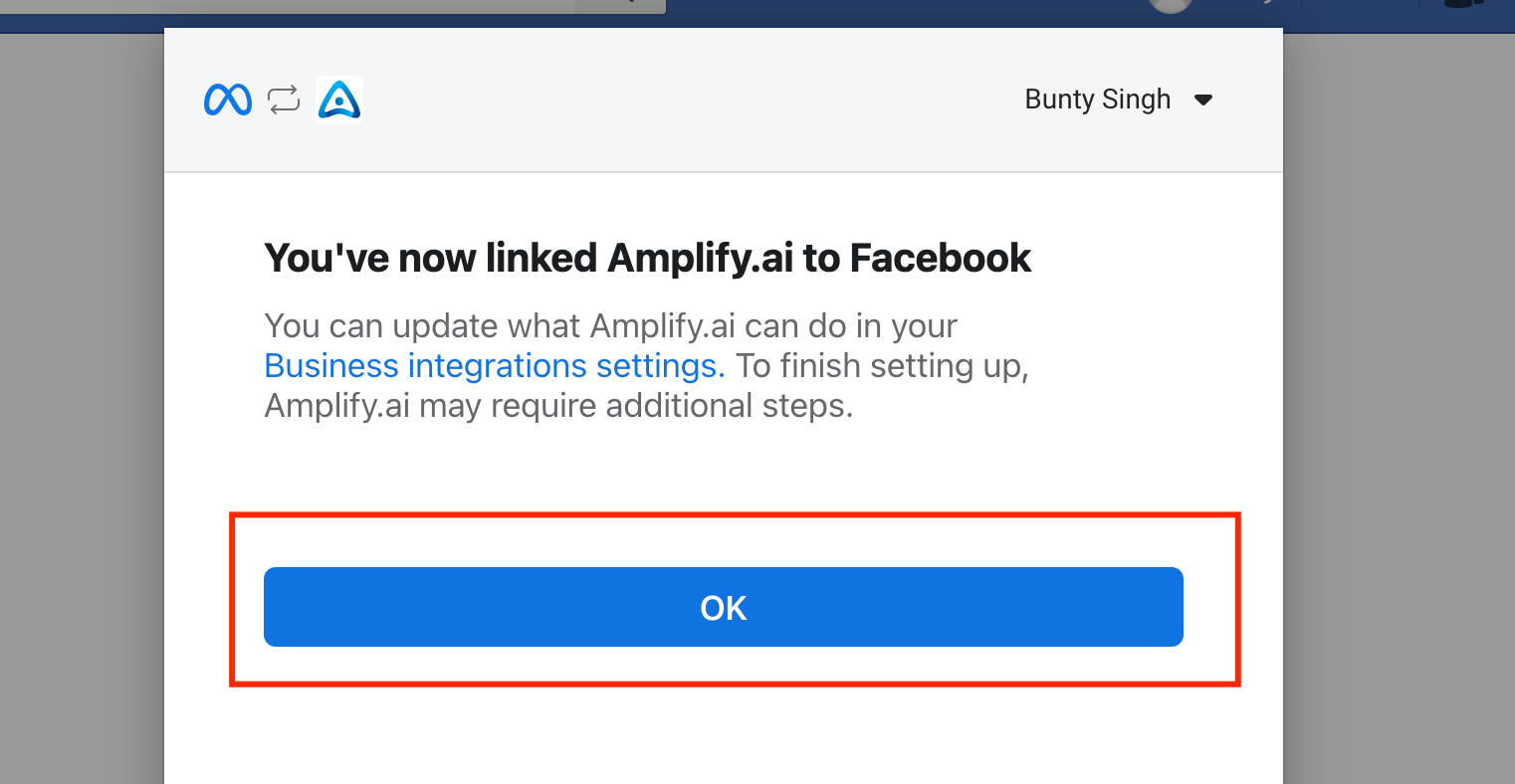The width and height of the screenshot is (1515, 784).
Task: Click the heading about linking Amplify.ai
Action: 648,258
